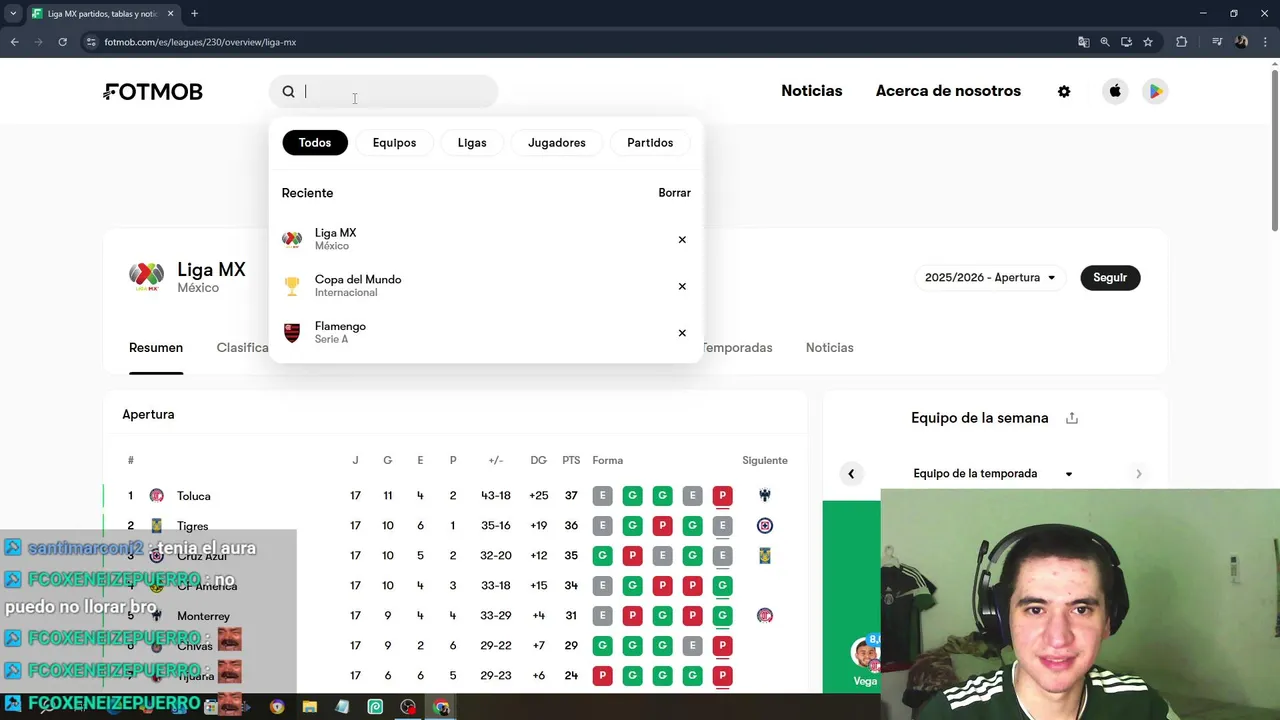Reload the page
This screenshot has width=1280, height=720.
62,42
